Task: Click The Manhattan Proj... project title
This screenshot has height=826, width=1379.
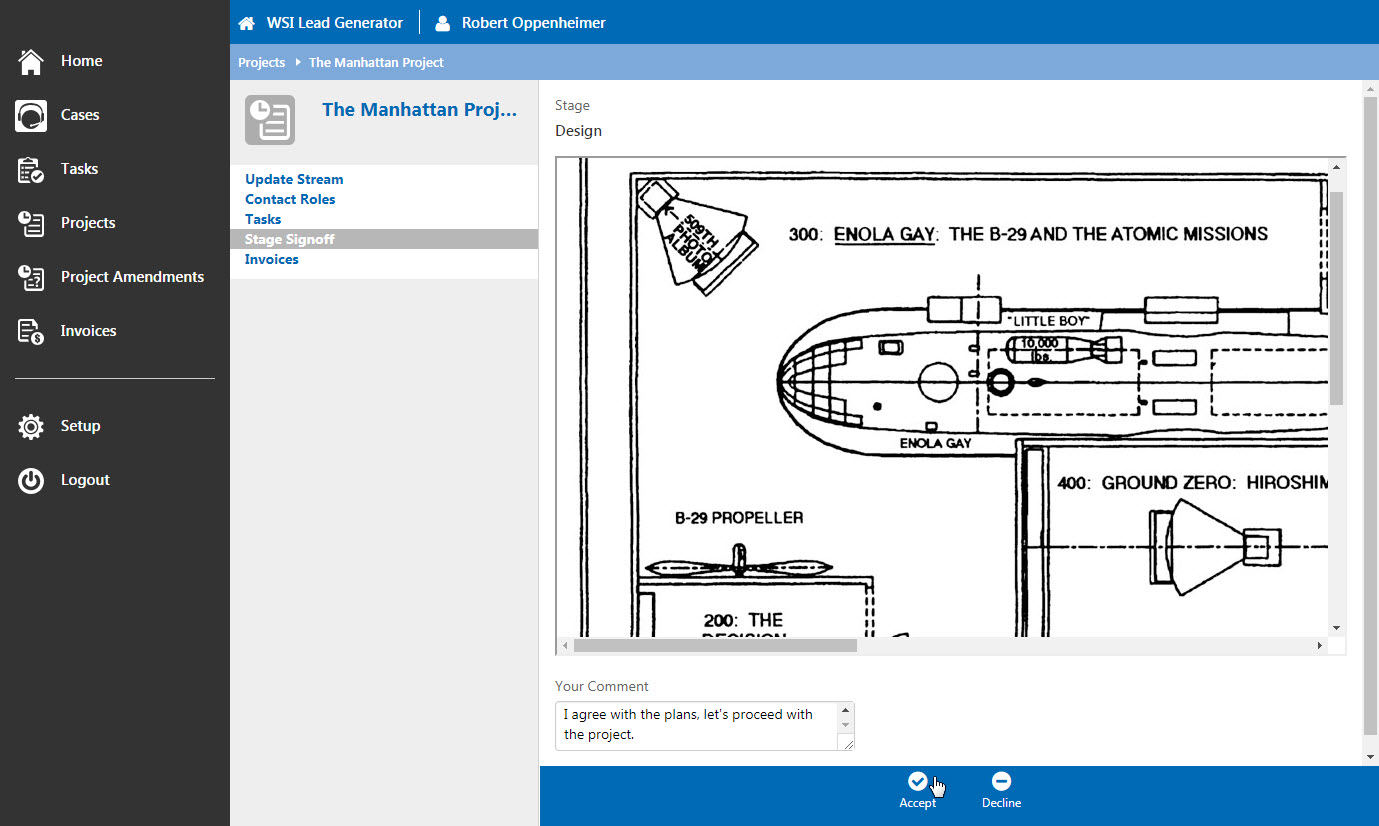Action: tap(419, 110)
